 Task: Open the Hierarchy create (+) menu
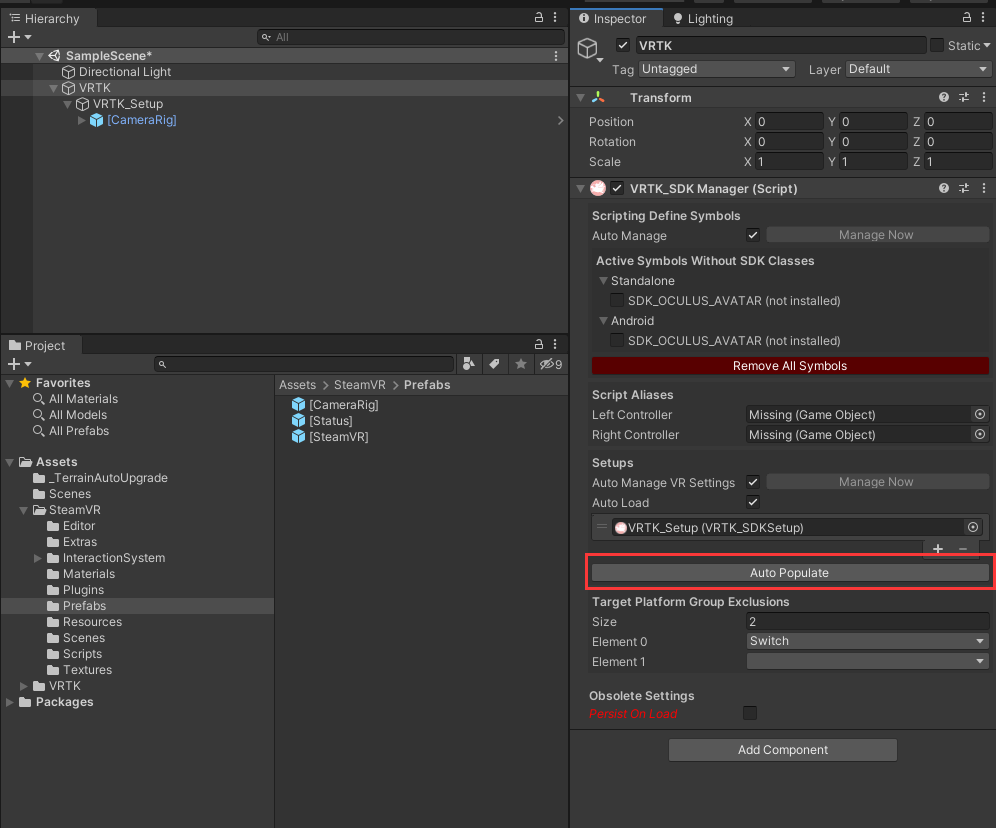(x=18, y=37)
